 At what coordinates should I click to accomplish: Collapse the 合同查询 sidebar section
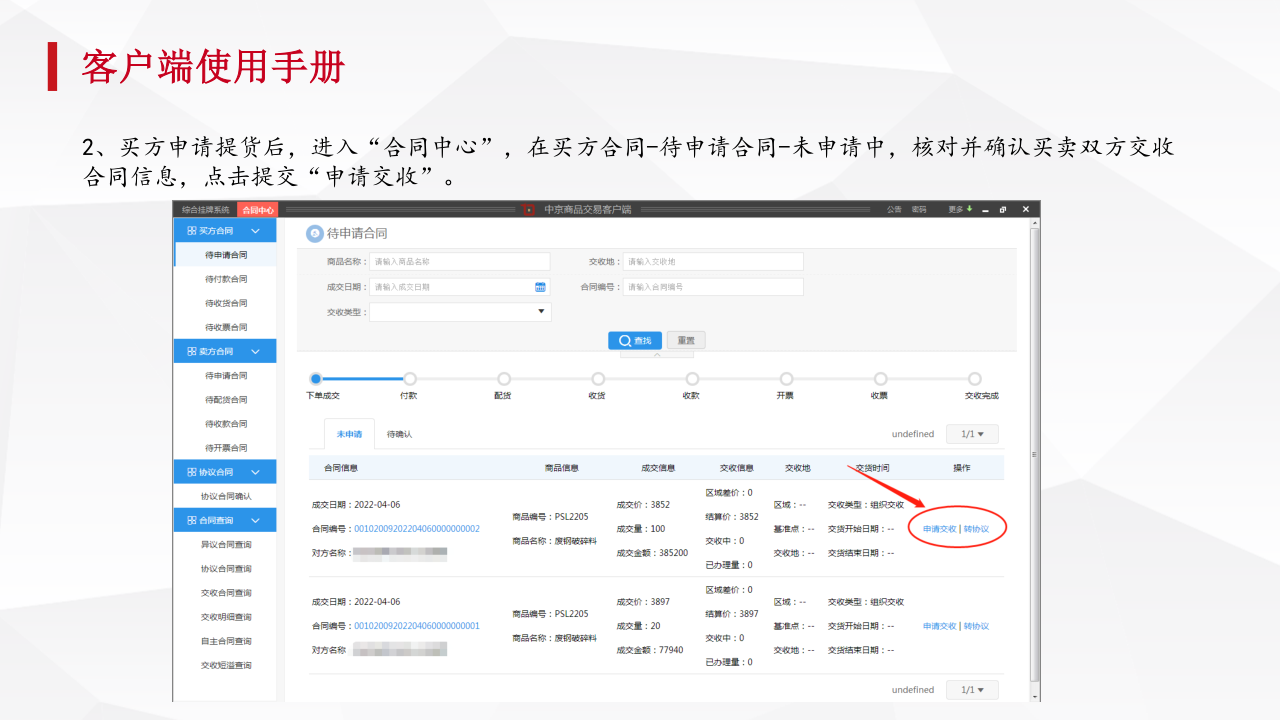[255, 521]
